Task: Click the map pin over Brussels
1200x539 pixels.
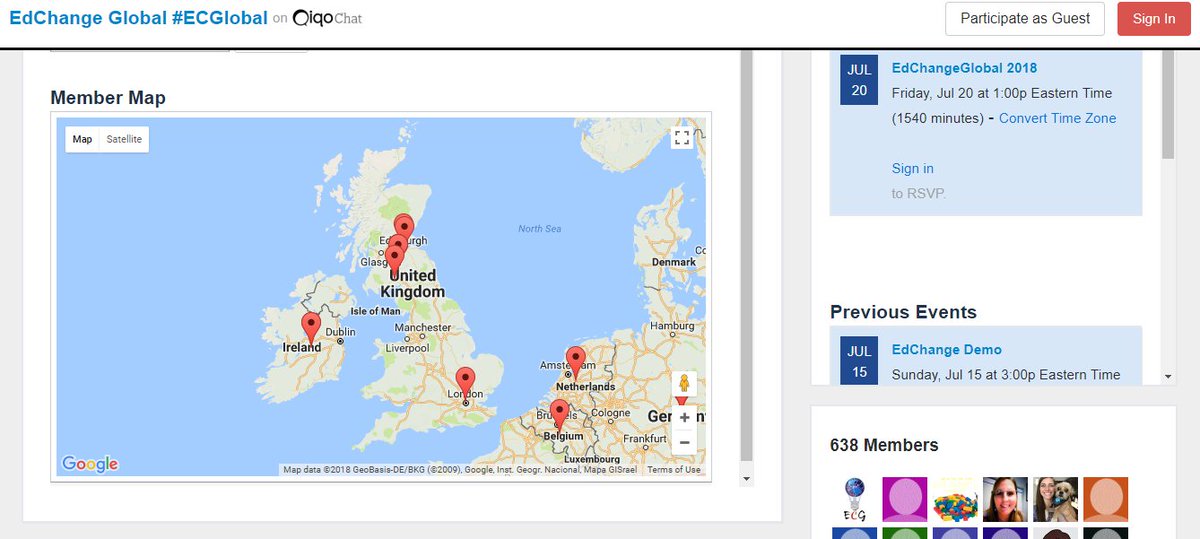Action: pos(559,414)
